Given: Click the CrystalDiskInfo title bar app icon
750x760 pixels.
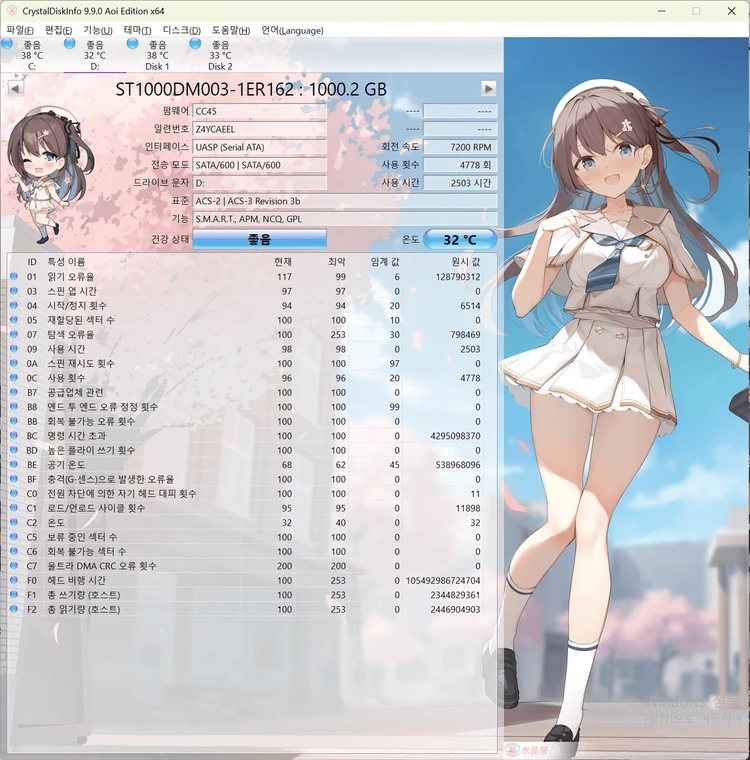Looking at the screenshot, I should point(12,11).
